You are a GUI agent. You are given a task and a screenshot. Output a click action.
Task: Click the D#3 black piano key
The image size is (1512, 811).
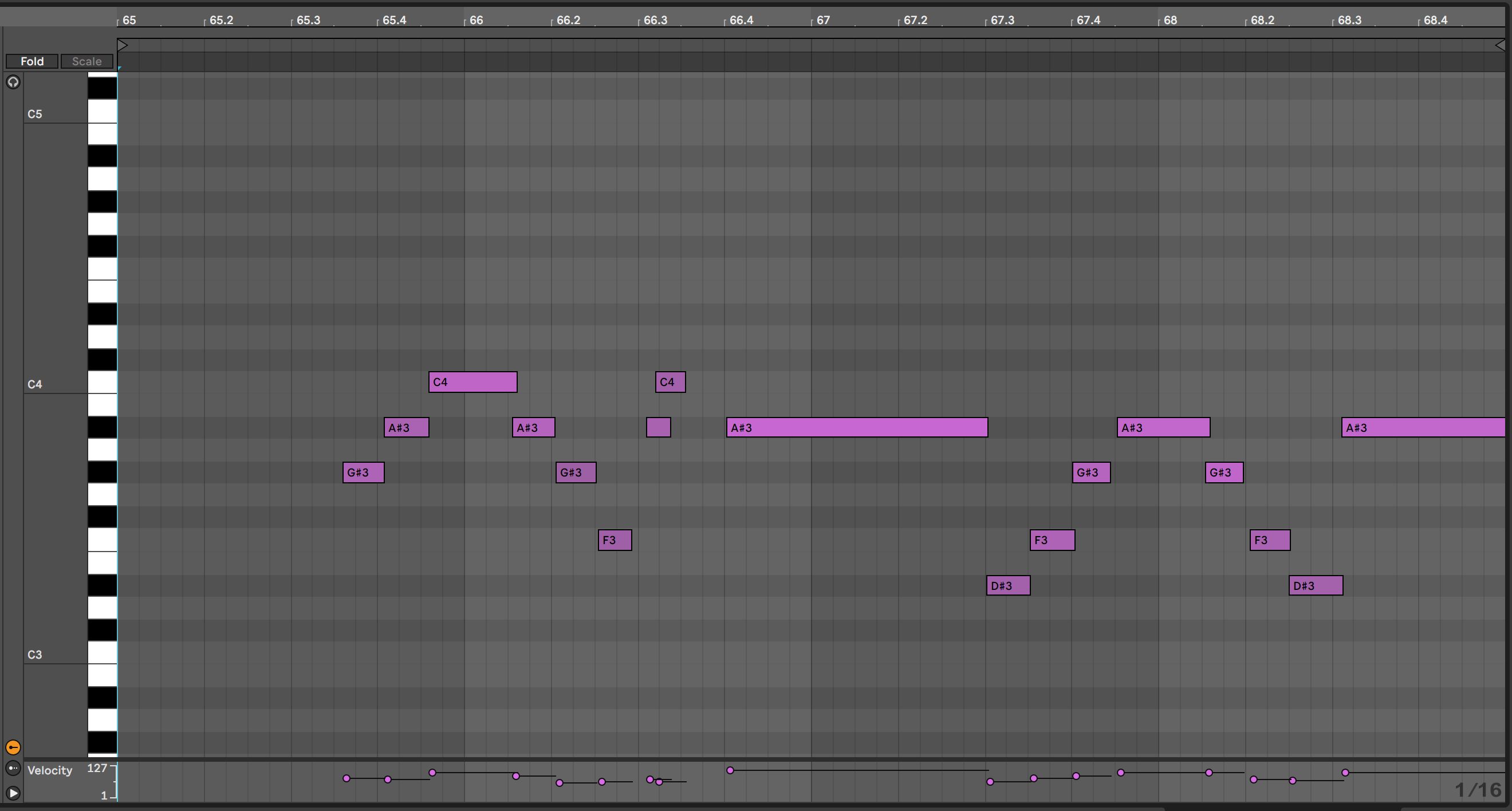pos(102,586)
